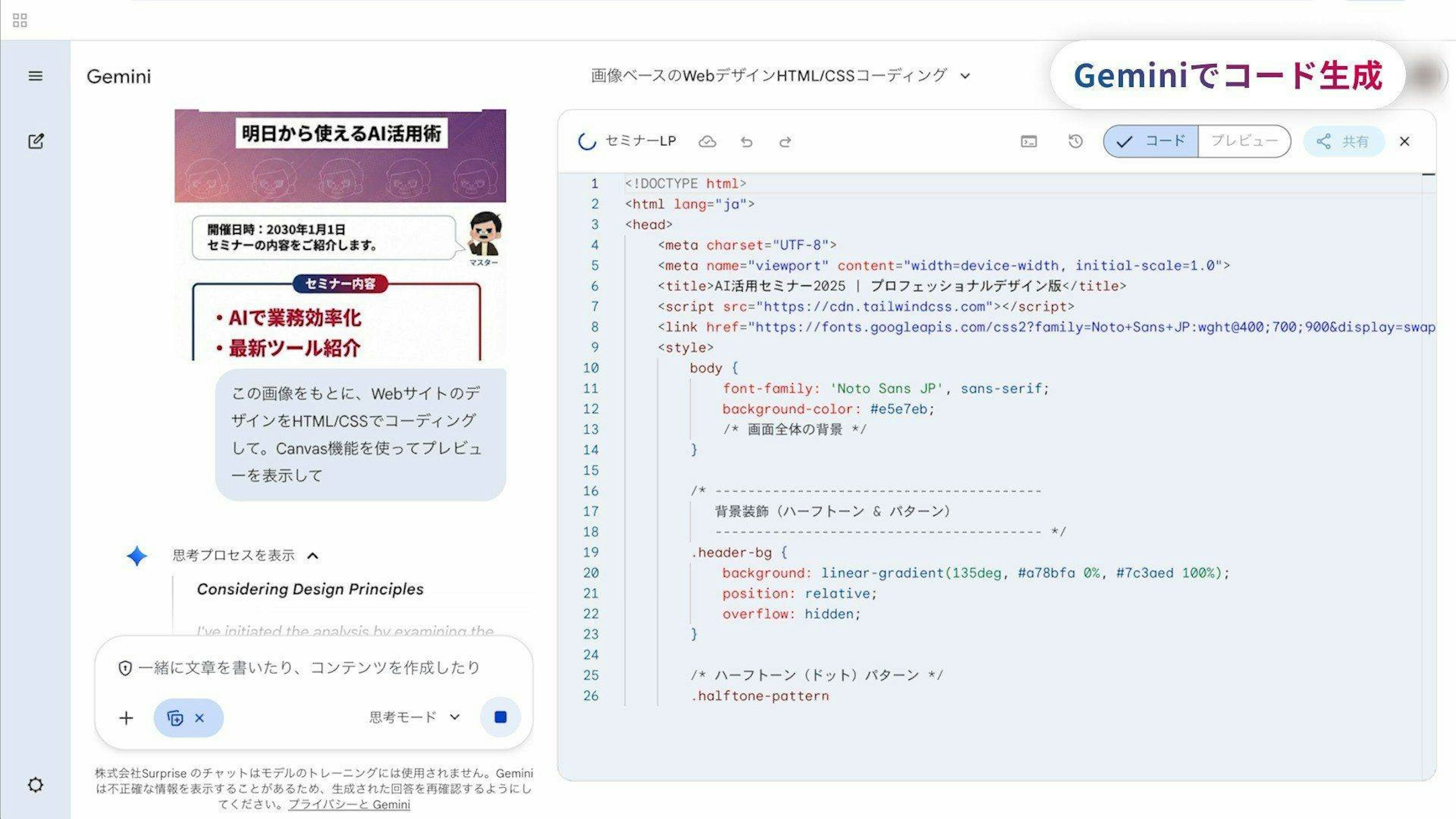Viewport: 1456px width, 819px height.
Task: Switch to the プレビュー view
Action: coord(1244,141)
